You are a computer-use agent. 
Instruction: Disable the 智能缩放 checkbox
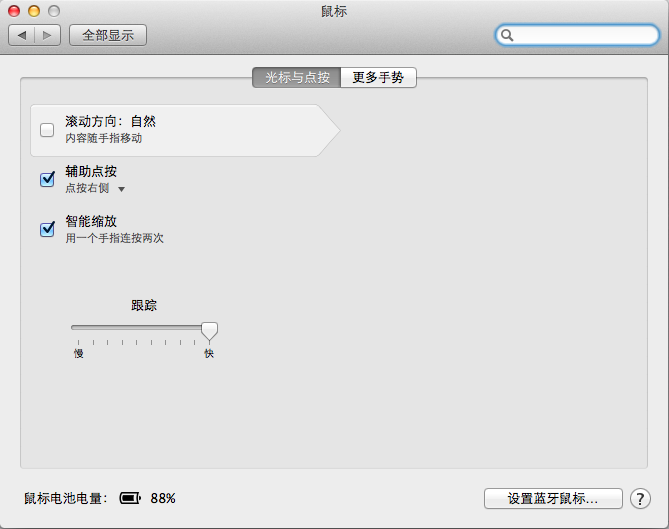47,229
